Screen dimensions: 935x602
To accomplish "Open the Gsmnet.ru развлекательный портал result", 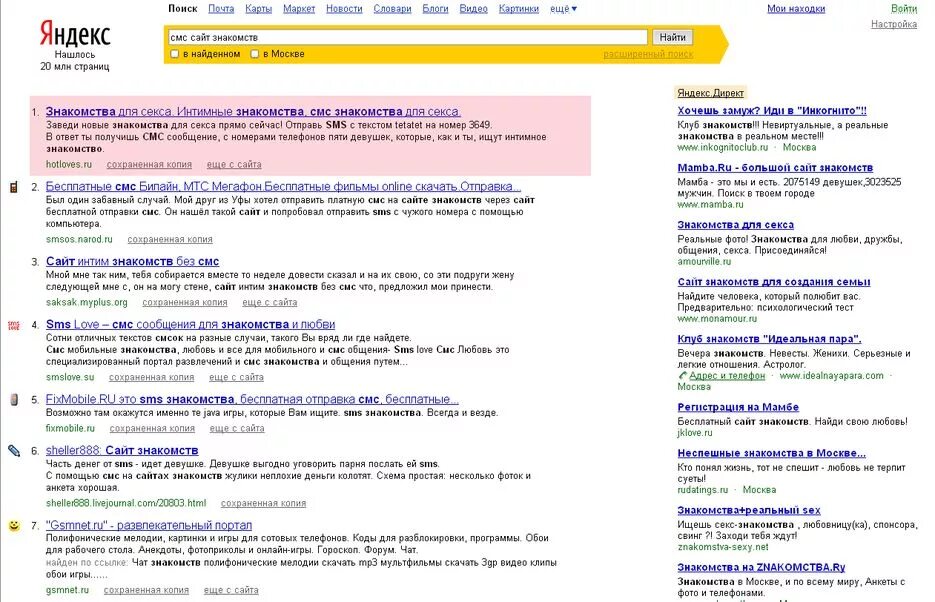I will tap(148, 526).
